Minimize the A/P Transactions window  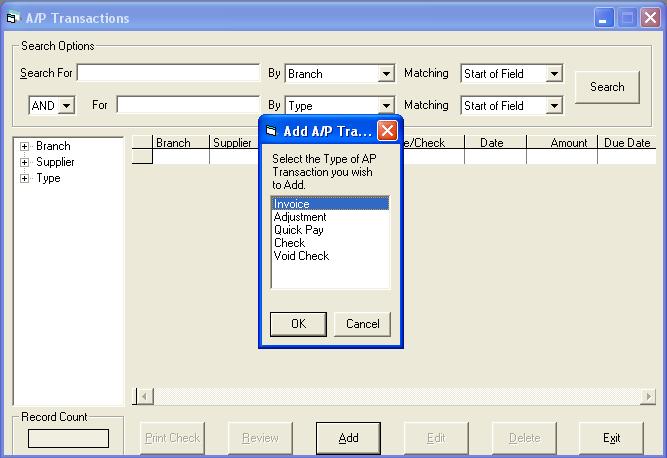(604, 18)
